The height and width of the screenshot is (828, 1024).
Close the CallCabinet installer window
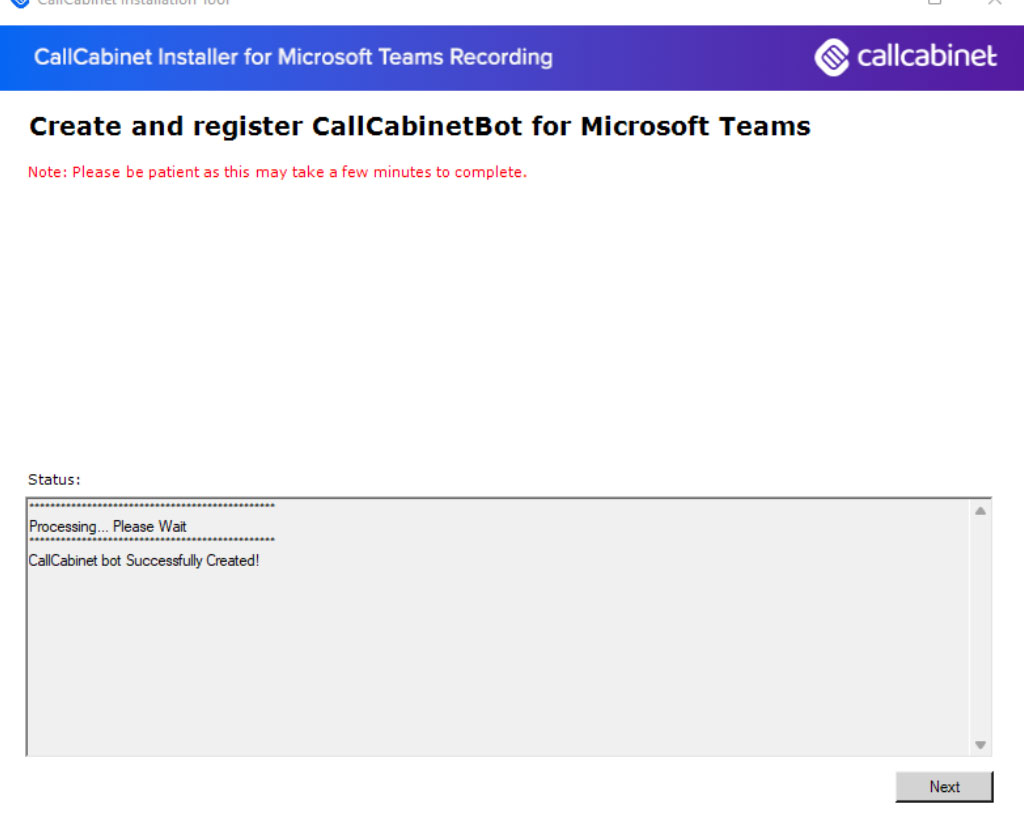tap(994, 3)
